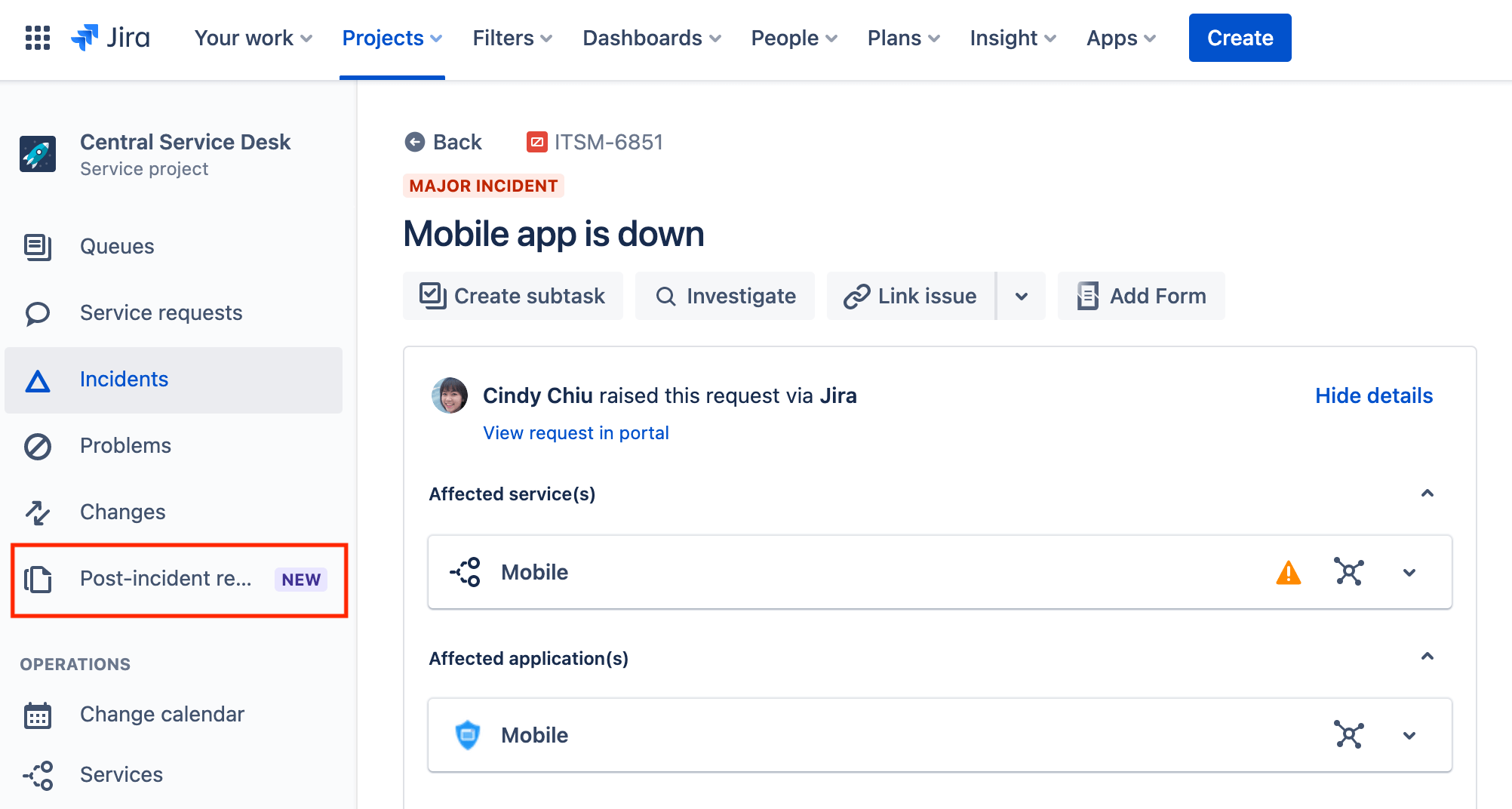Open the Link issue dropdown arrow
This screenshot has height=809, width=1512.
1022,296
